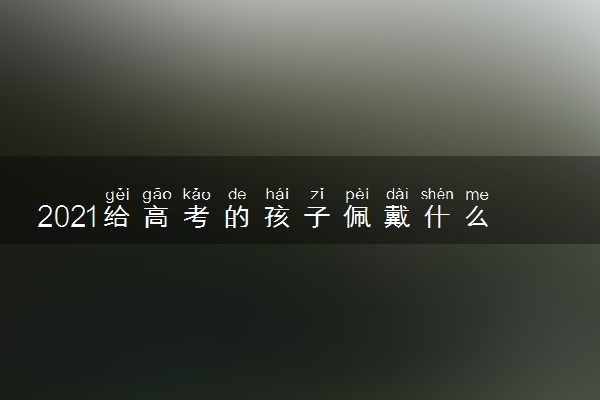Click the pinyin label shén
Screen dimensions: 600x400
(x=437, y=194)
